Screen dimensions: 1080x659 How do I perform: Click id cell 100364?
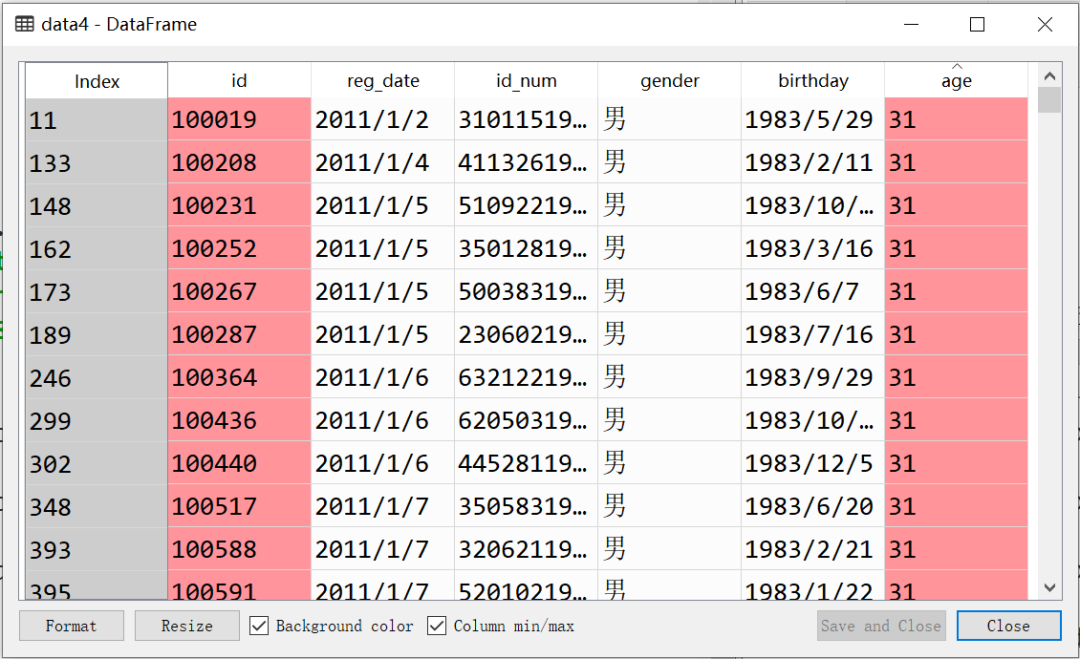239,377
